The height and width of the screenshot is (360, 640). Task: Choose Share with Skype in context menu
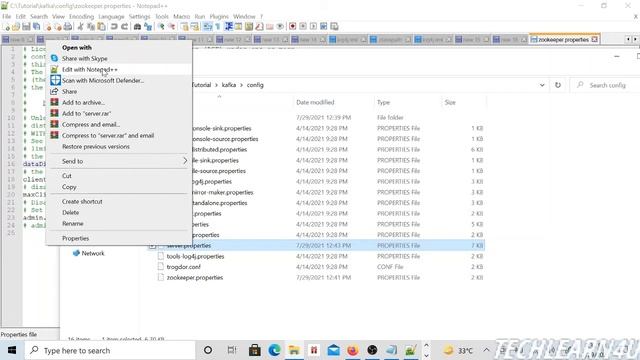[118, 58]
